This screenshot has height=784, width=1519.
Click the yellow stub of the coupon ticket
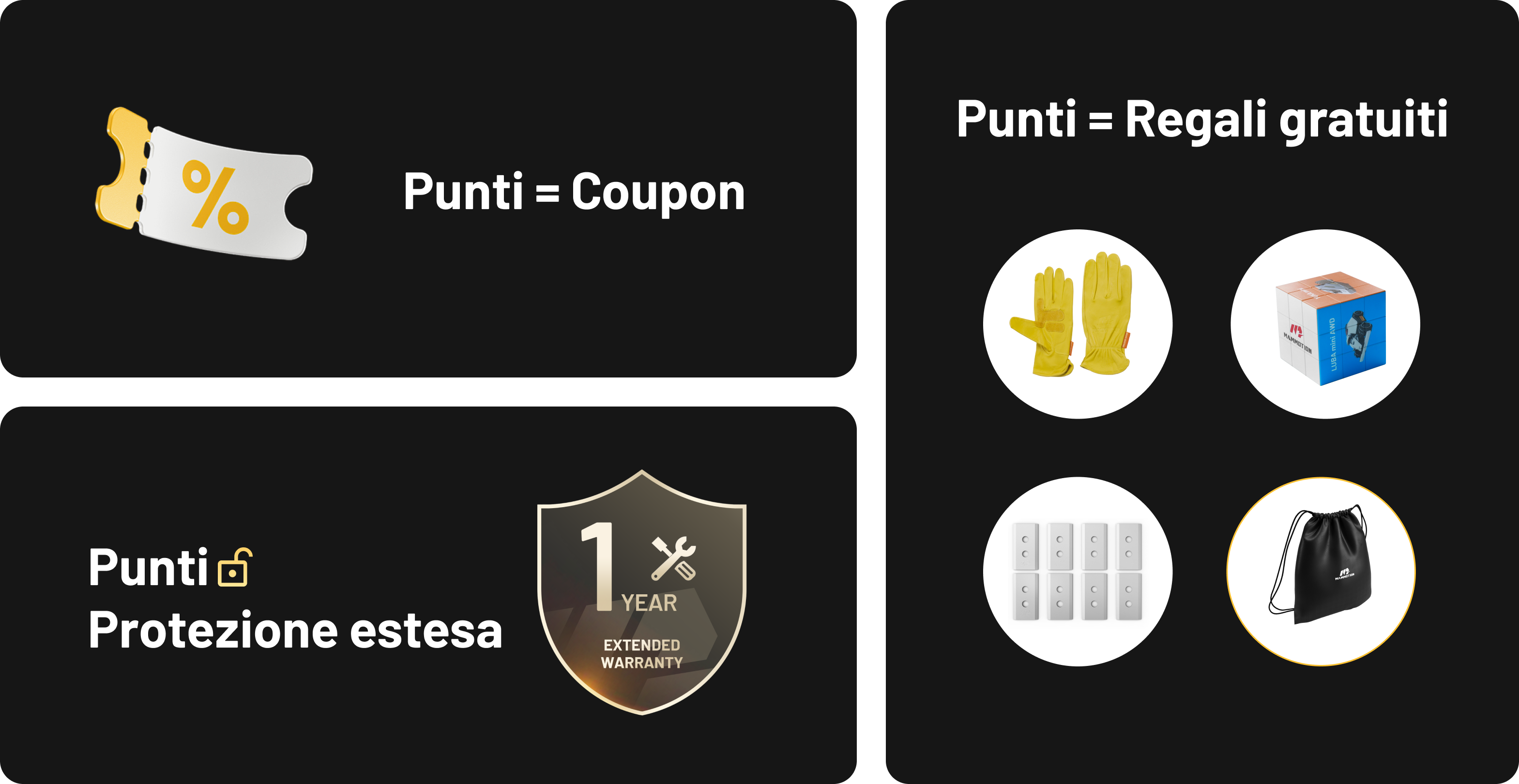(122, 168)
